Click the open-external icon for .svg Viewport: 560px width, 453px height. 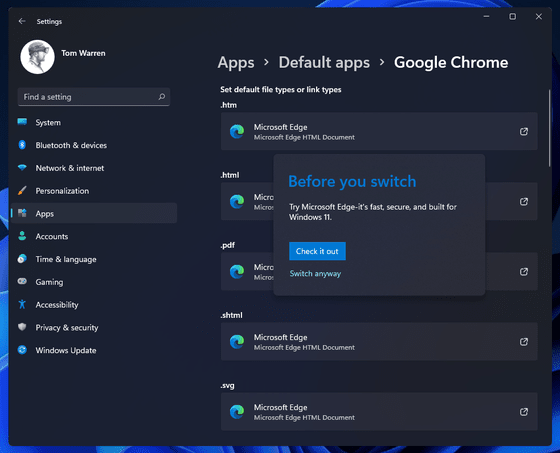coord(524,412)
